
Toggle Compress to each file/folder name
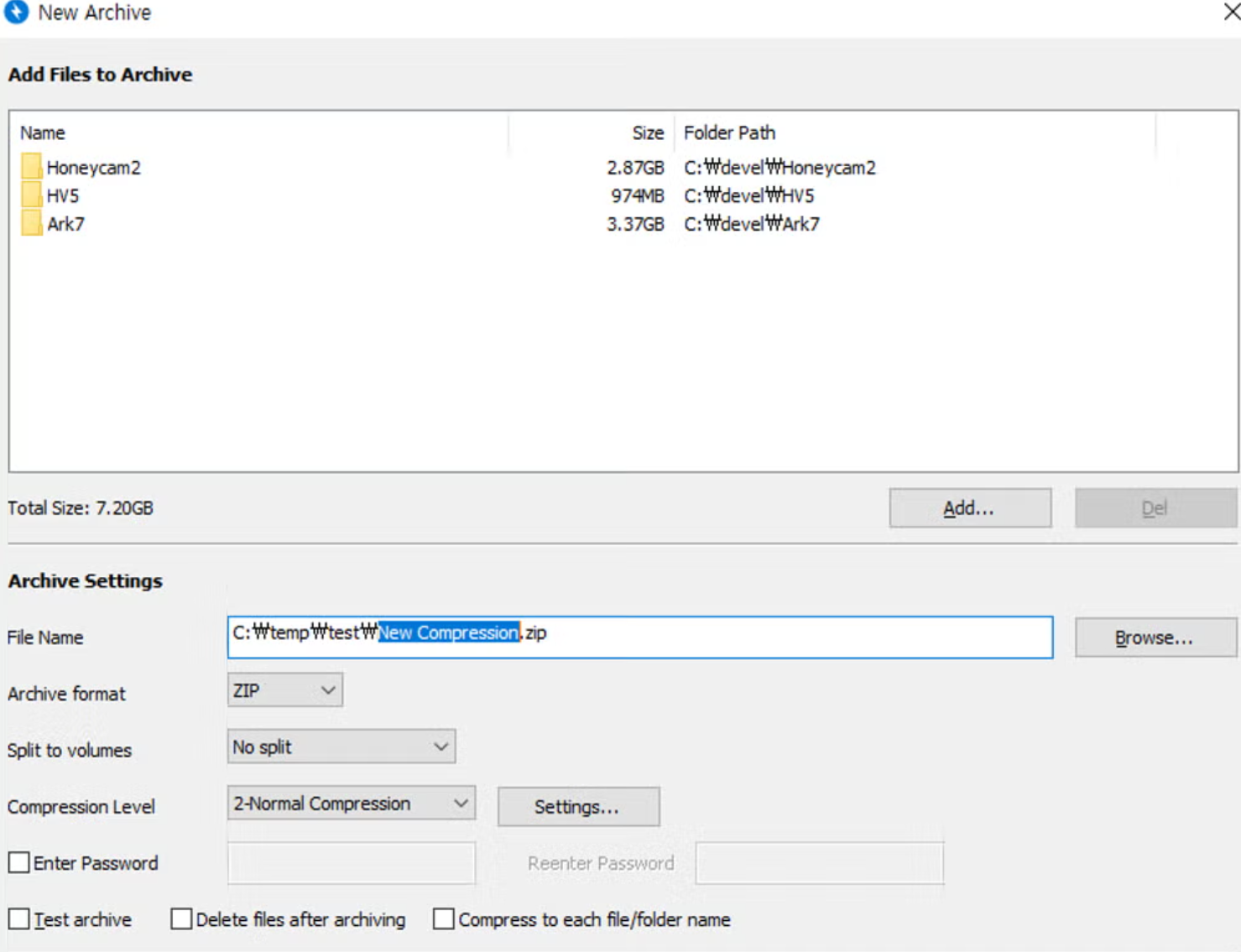[x=444, y=918]
